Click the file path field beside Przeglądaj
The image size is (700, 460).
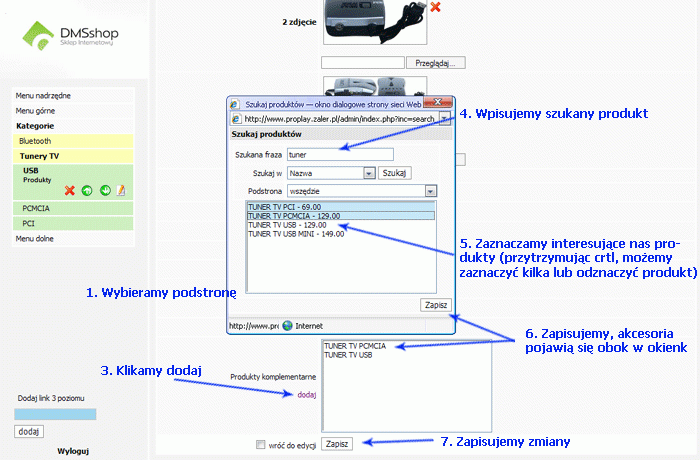(363, 63)
